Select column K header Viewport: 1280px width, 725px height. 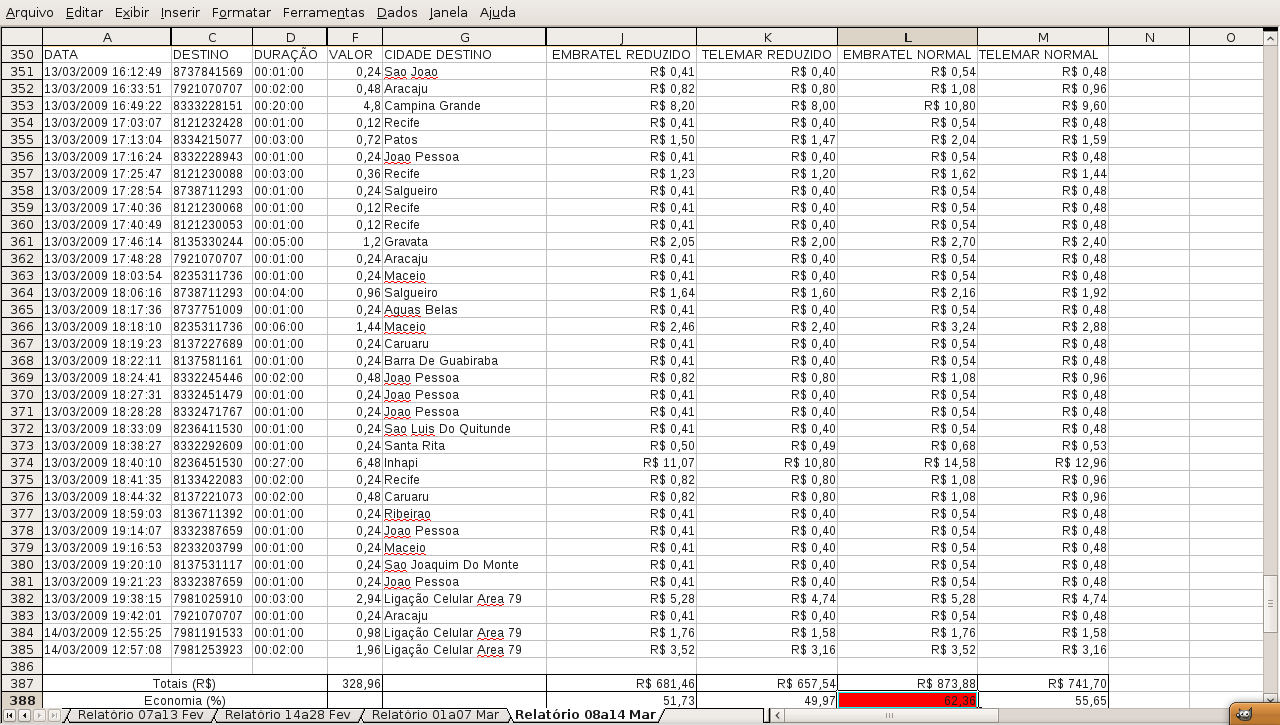pyautogui.click(x=767, y=37)
